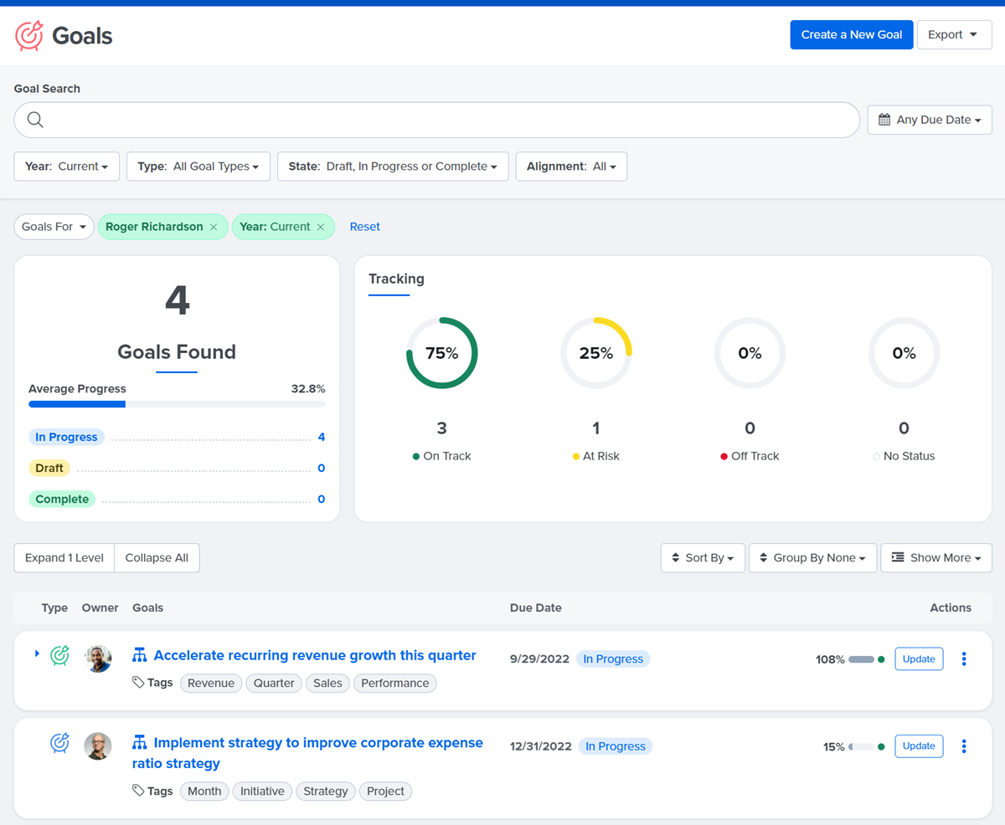The height and width of the screenshot is (825, 1005).
Task: Click the goal type icon for expense strategy goal
Action: 60,742
